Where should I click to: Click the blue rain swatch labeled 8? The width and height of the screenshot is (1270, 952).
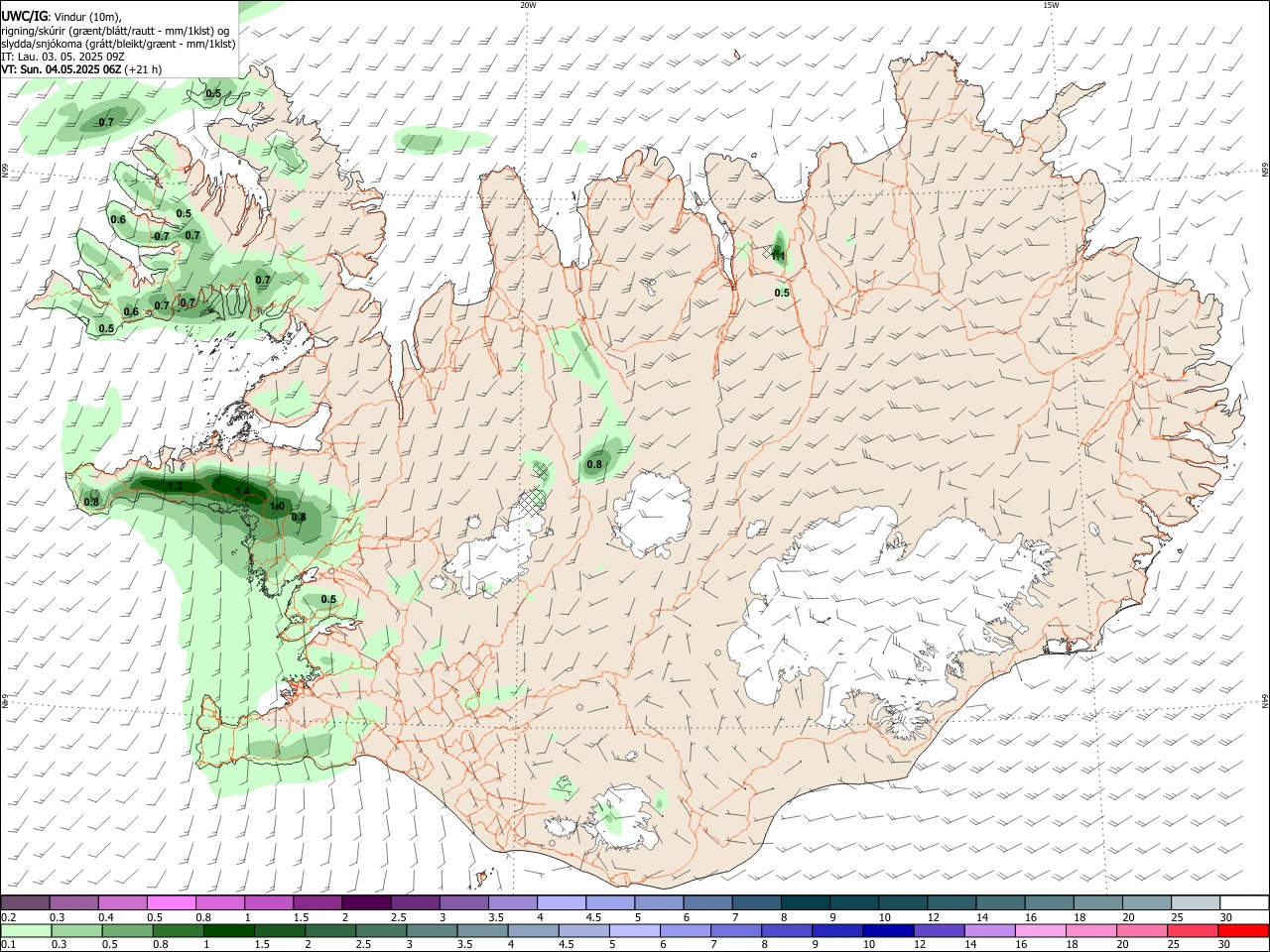tap(787, 930)
